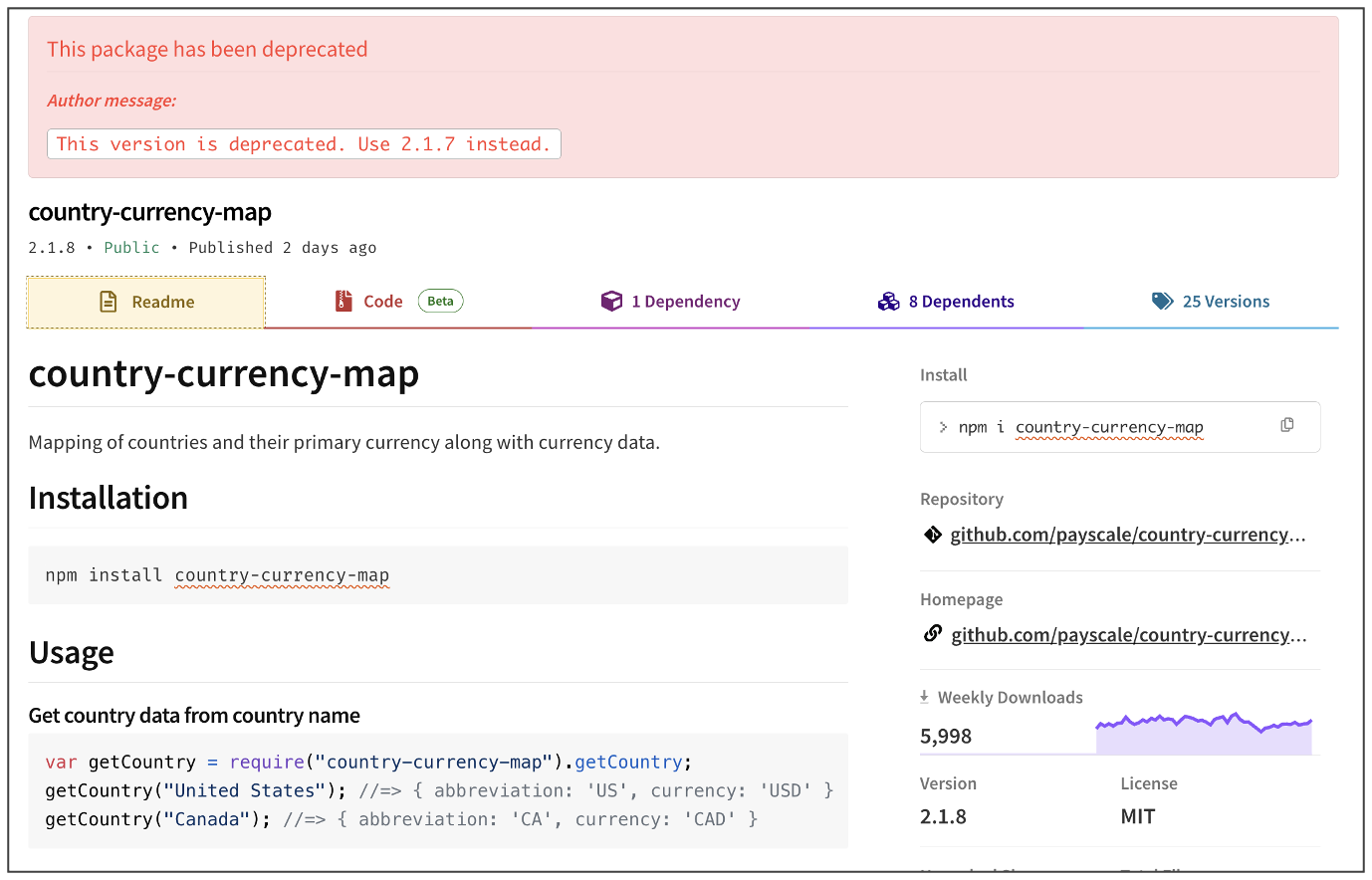Open the Repository GitHub link
The image size is (1372, 880).
(x=1127, y=535)
